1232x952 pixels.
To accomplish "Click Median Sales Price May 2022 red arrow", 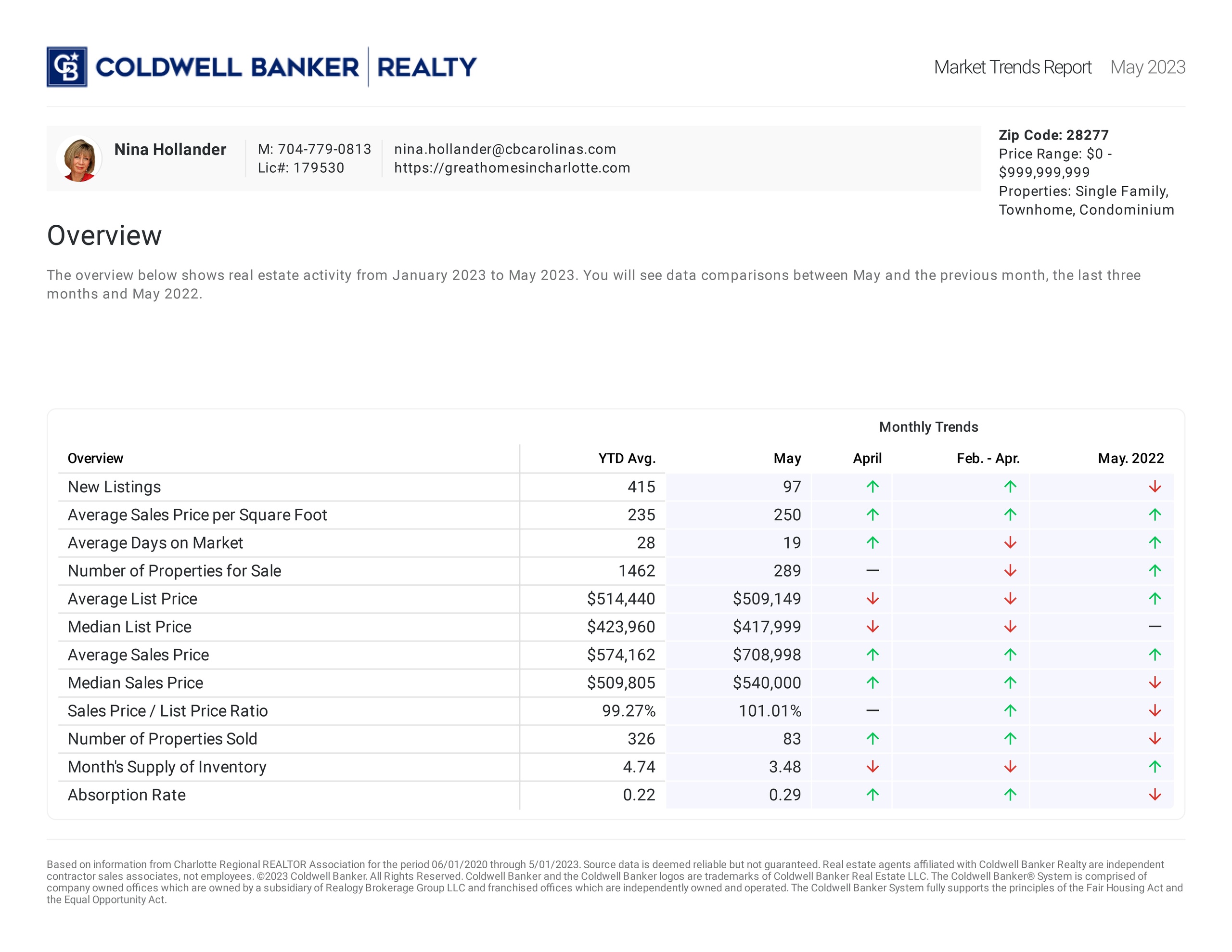I will point(1154,683).
